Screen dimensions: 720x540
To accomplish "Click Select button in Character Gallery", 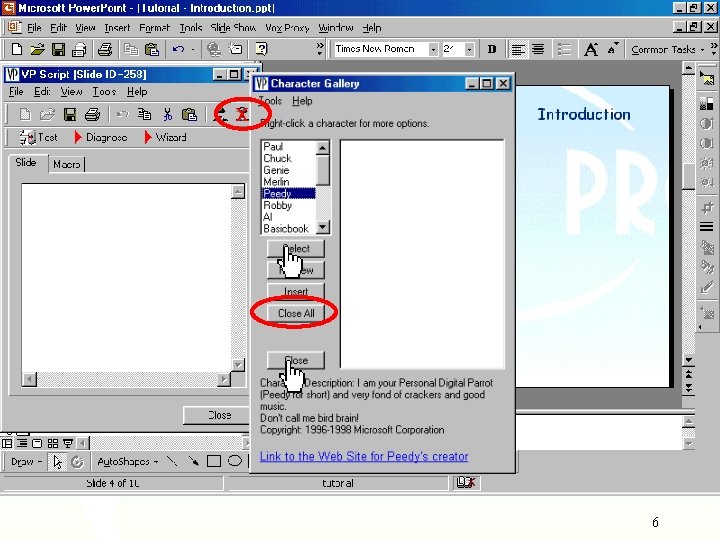I will tap(296, 248).
